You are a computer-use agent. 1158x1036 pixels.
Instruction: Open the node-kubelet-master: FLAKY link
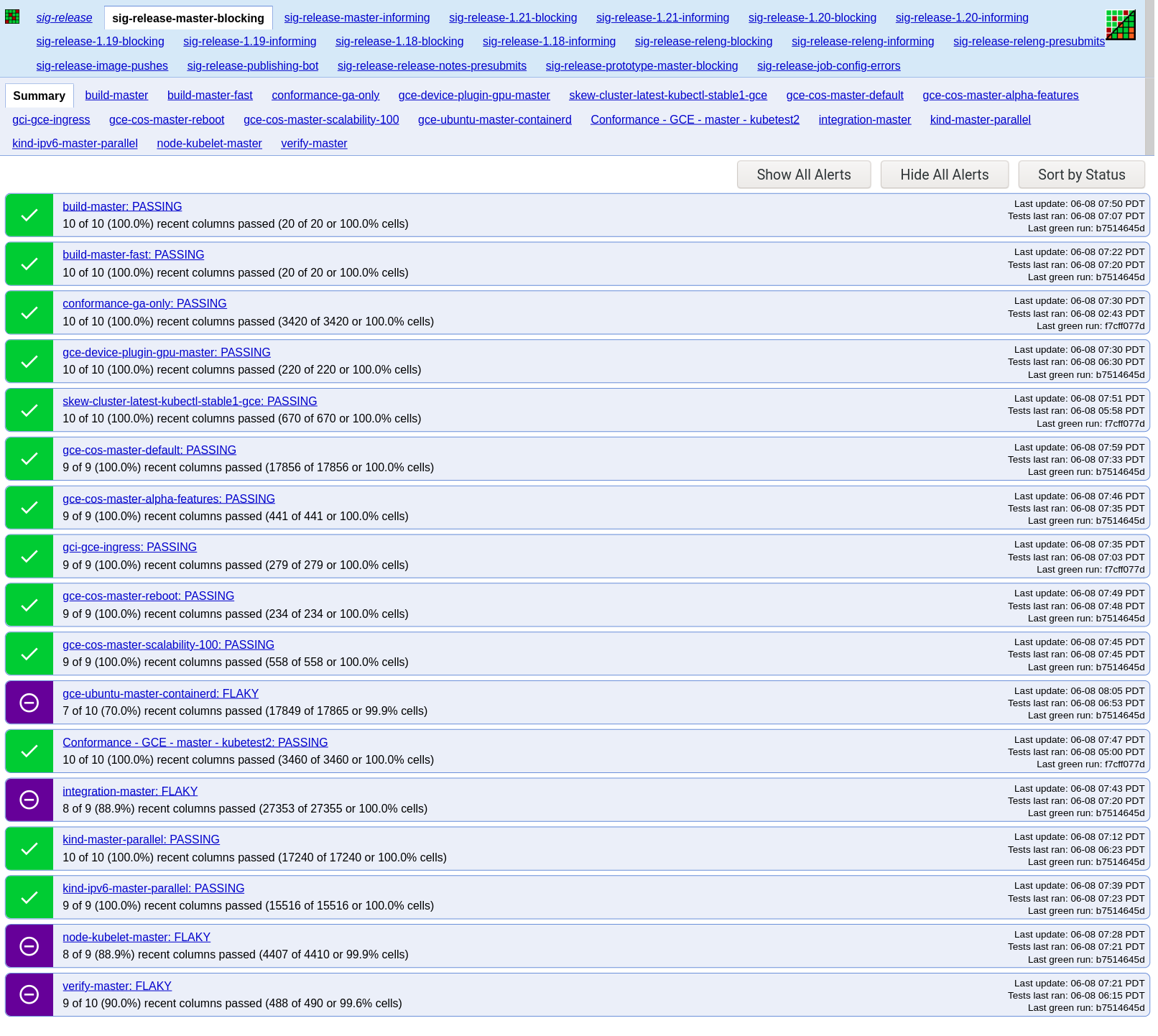coord(136,938)
